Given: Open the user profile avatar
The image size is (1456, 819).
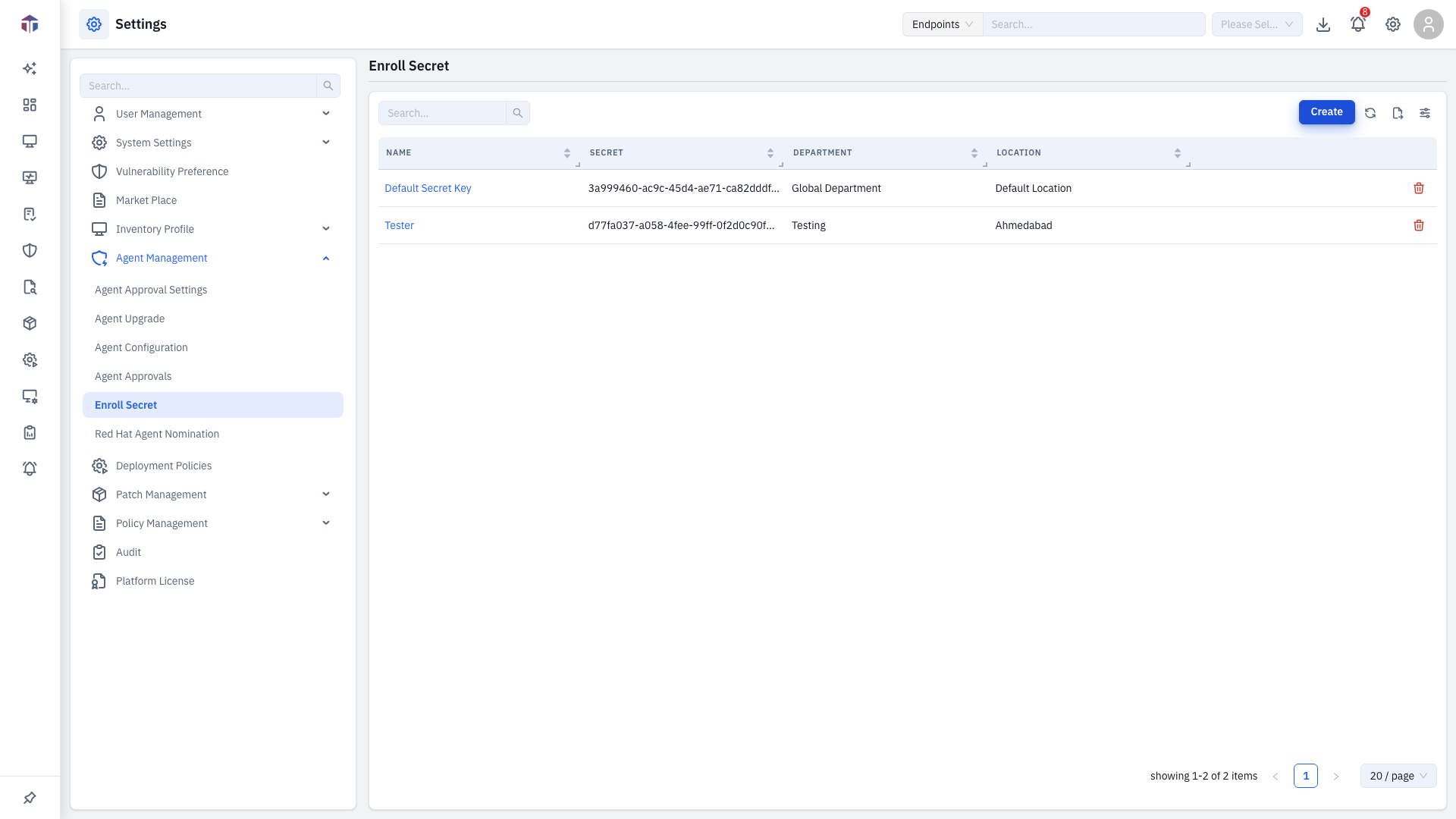Looking at the screenshot, I should tap(1428, 24).
